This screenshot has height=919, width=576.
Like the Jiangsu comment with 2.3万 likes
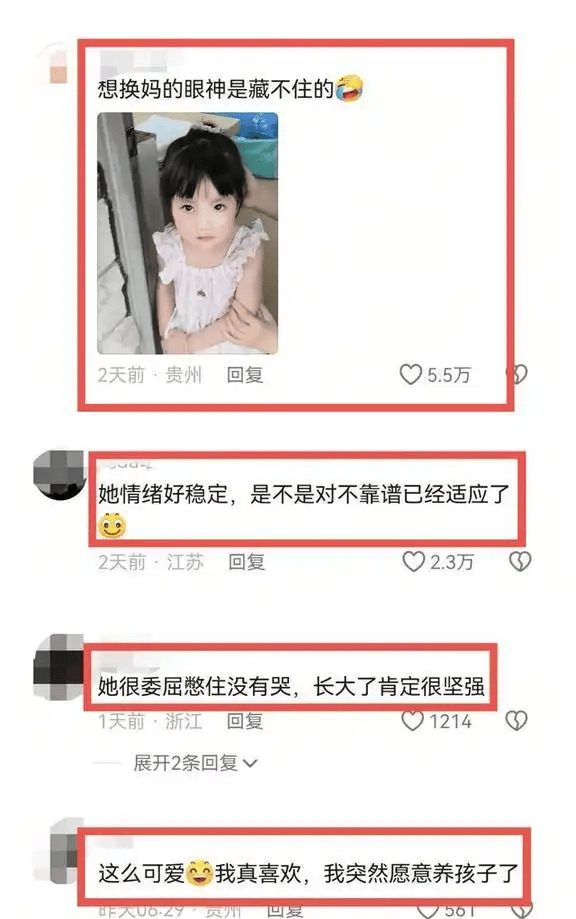click(x=413, y=561)
